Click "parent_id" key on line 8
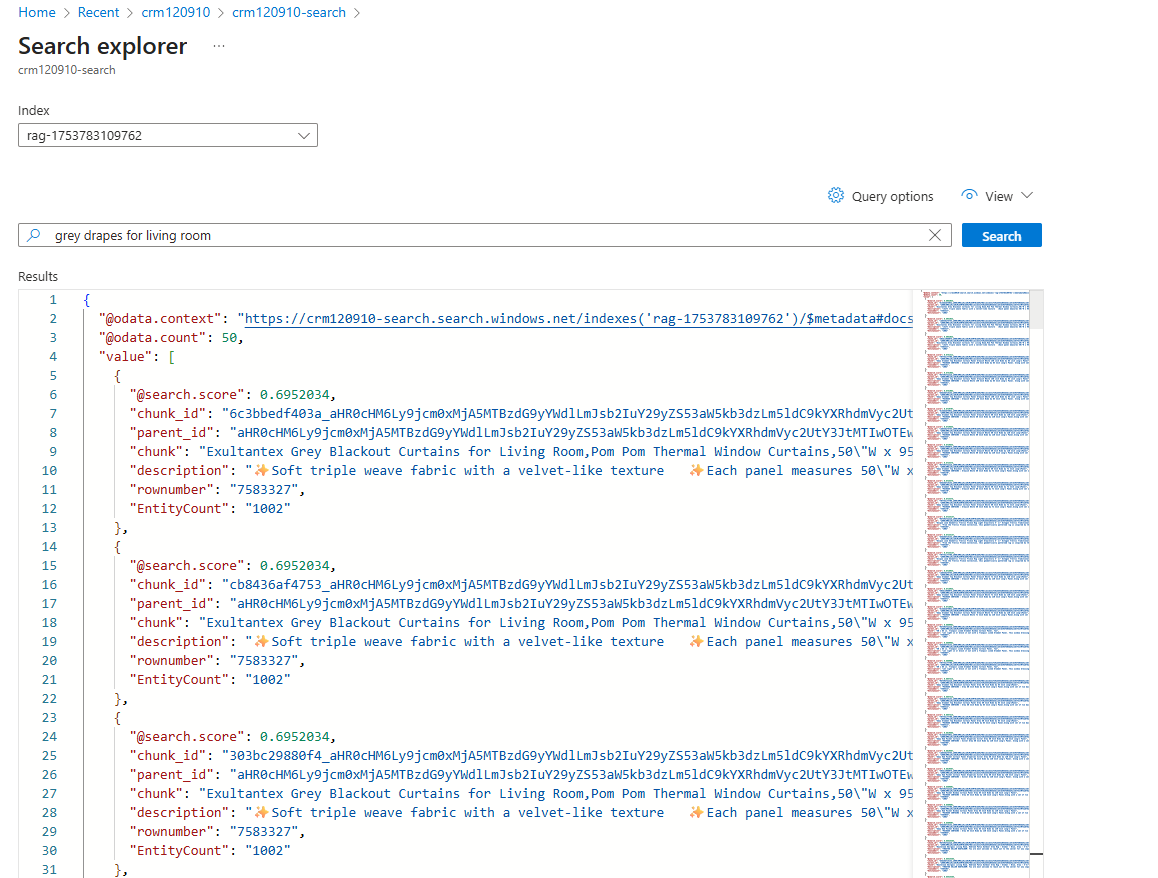1158x878 pixels. (x=172, y=433)
